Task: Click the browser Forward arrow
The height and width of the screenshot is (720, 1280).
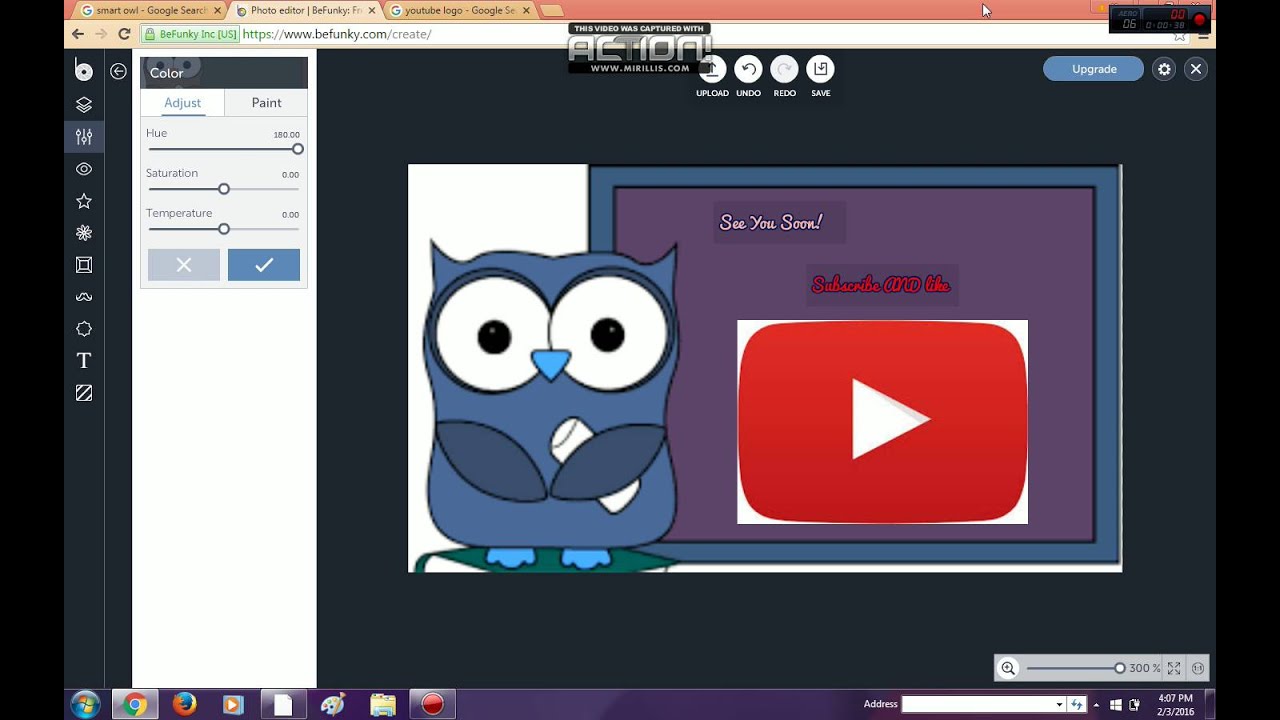Action: click(101, 34)
